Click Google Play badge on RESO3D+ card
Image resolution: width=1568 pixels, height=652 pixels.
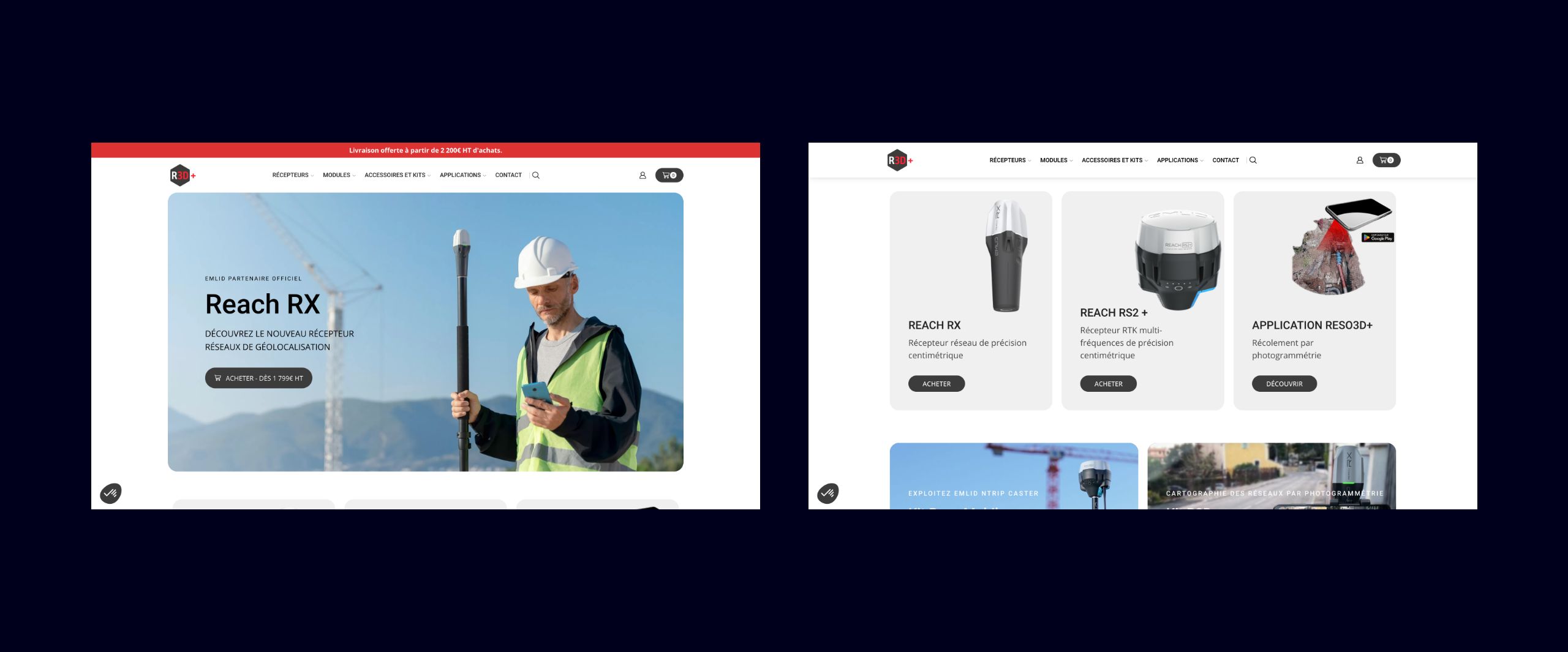pyautogui.click(x=1378, y=238)
